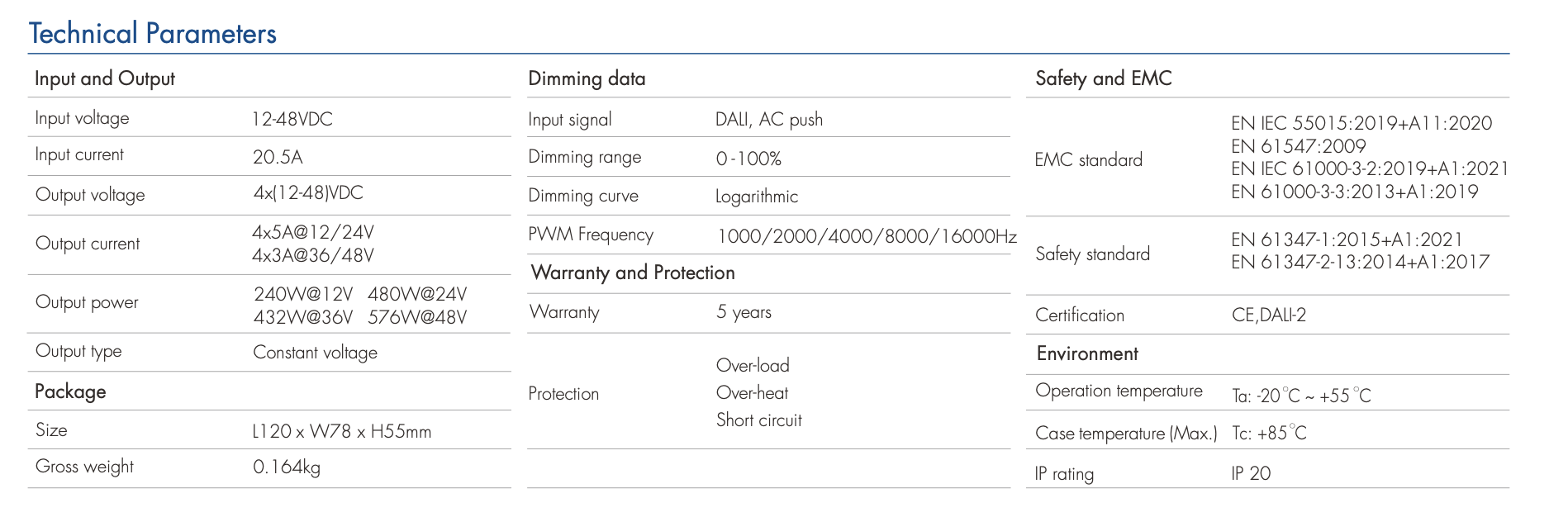This screenshot has height=517, width=1568.
Task: Select the Input and Output section header
Action: (x=105, y=78)
